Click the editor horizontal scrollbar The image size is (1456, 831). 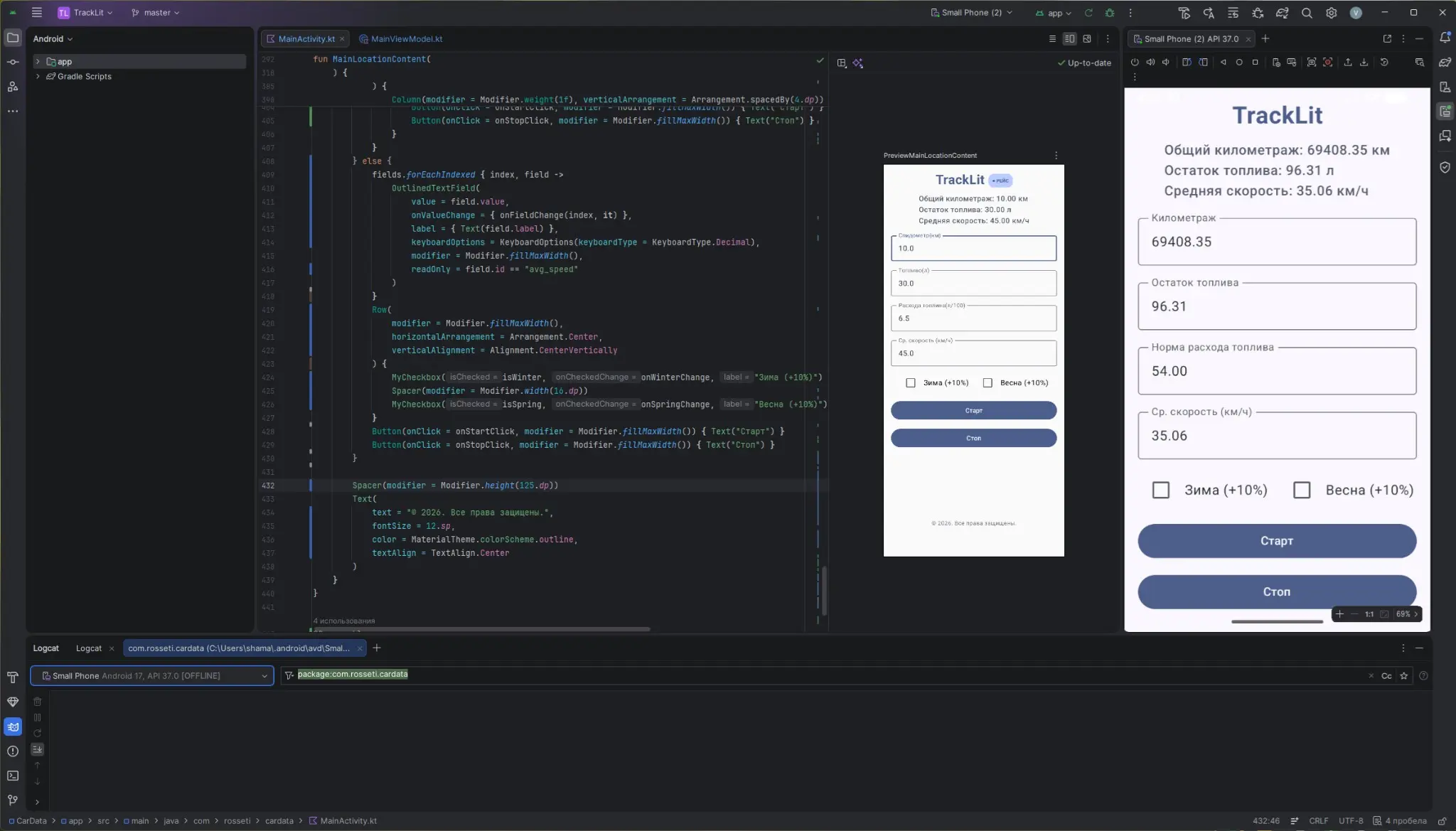point(483,629)
